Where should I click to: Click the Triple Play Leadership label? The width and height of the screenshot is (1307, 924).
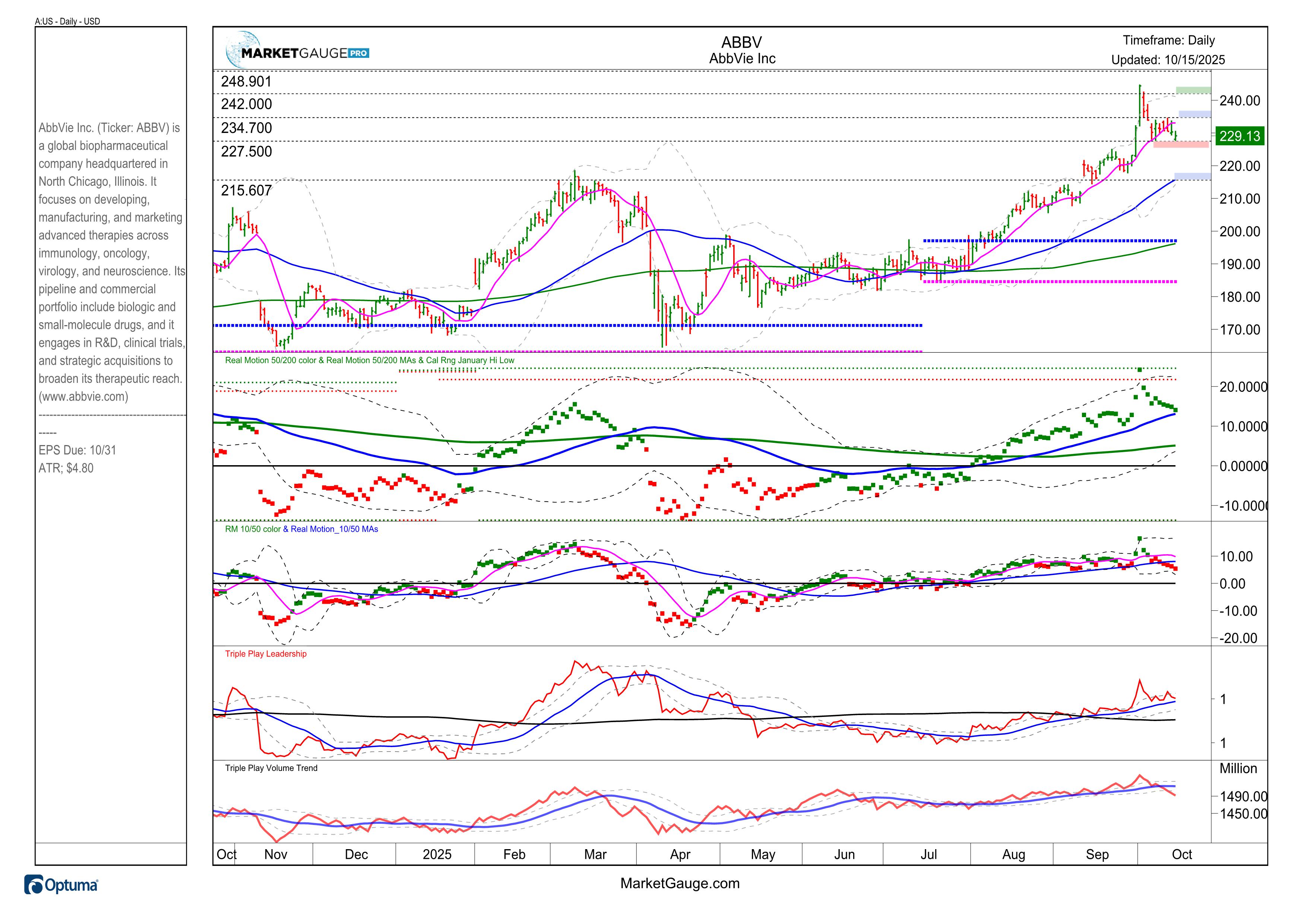click(265, 654)
